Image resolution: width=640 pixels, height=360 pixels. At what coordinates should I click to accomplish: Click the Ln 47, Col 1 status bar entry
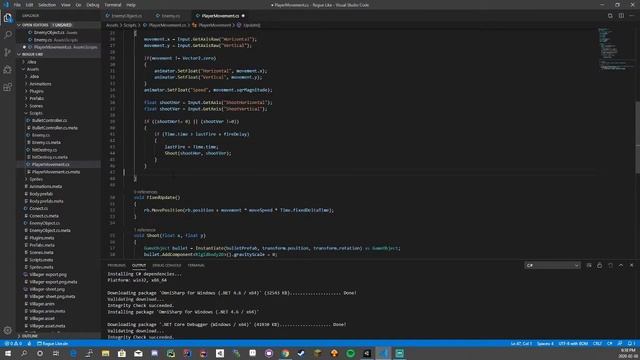[521, 344]
